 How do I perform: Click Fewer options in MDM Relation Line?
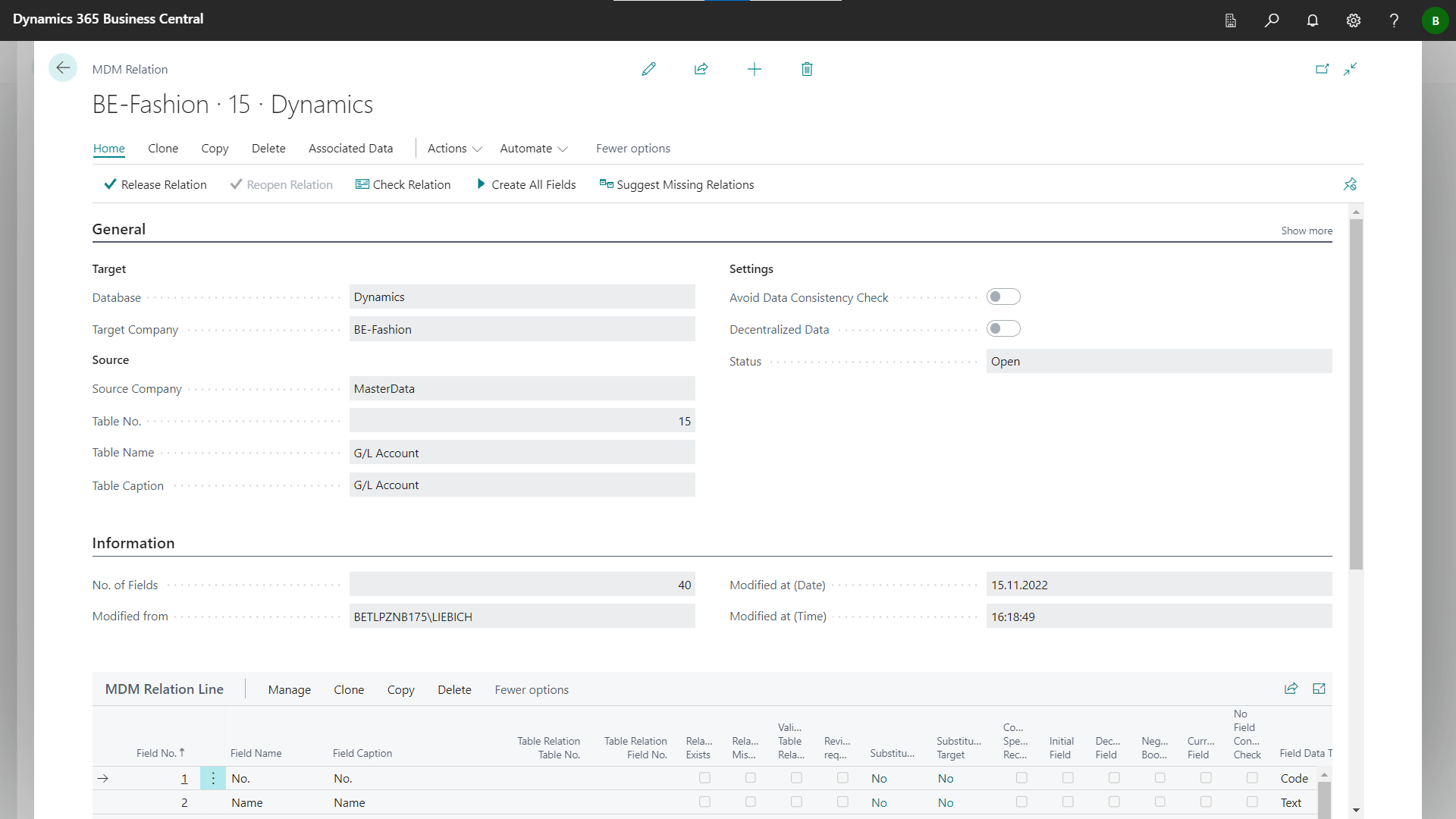point(532,690)
